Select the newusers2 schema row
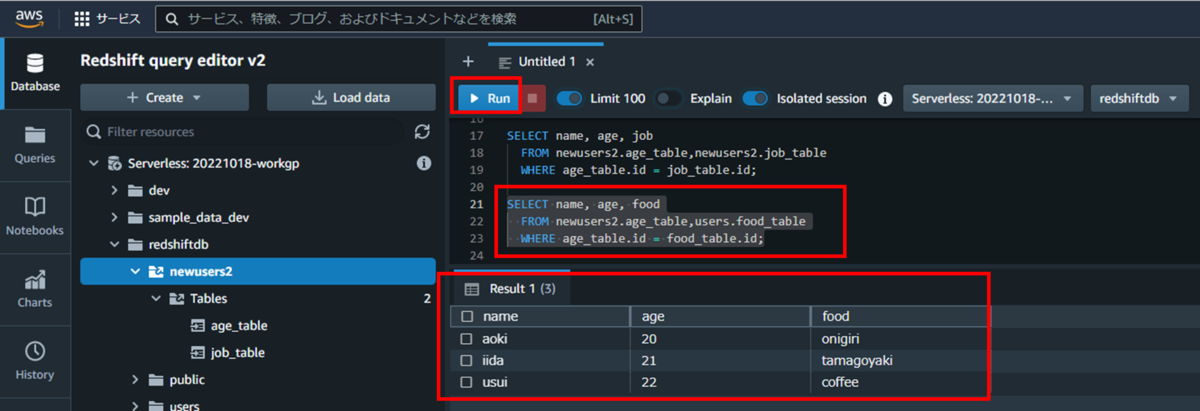This screenshot has height=411, width=1200. click(x=258, y=271)
